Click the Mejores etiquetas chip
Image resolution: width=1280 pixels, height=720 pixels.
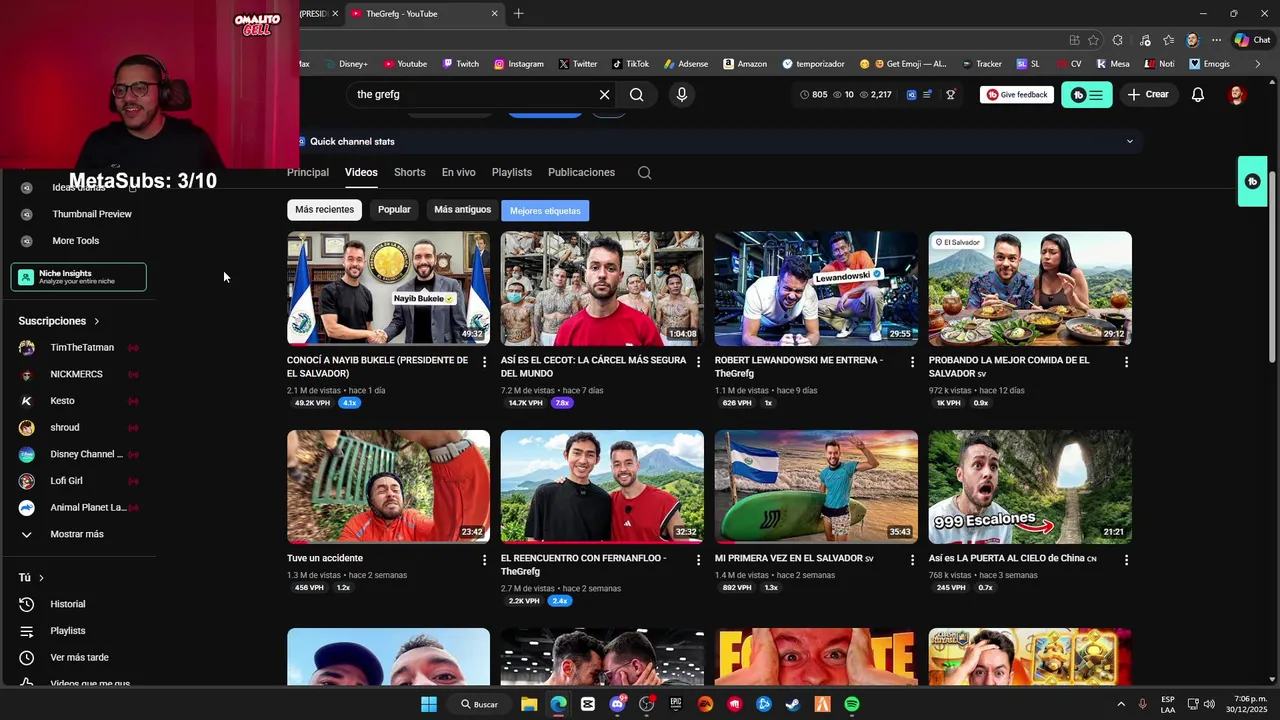(x=545, y=211)
